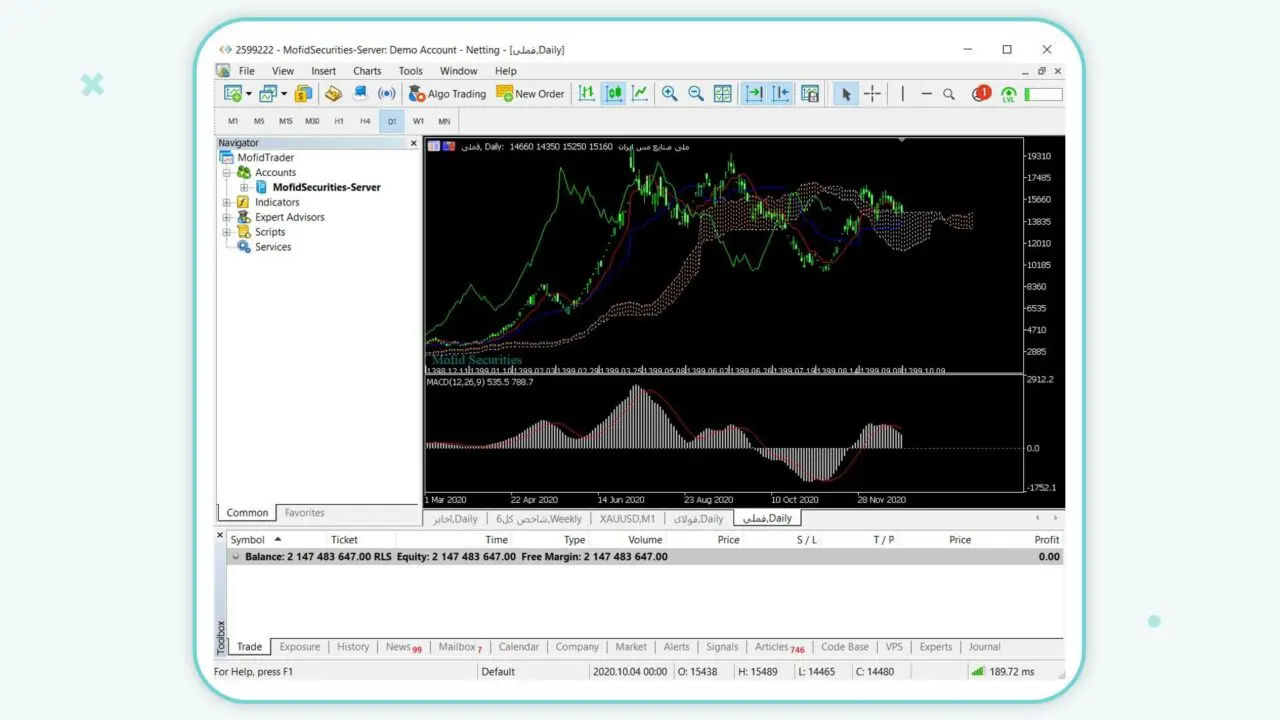Select the crosshair cursor tool
The height and width of the screenshot is (720, 1280).
pos(872,94)
